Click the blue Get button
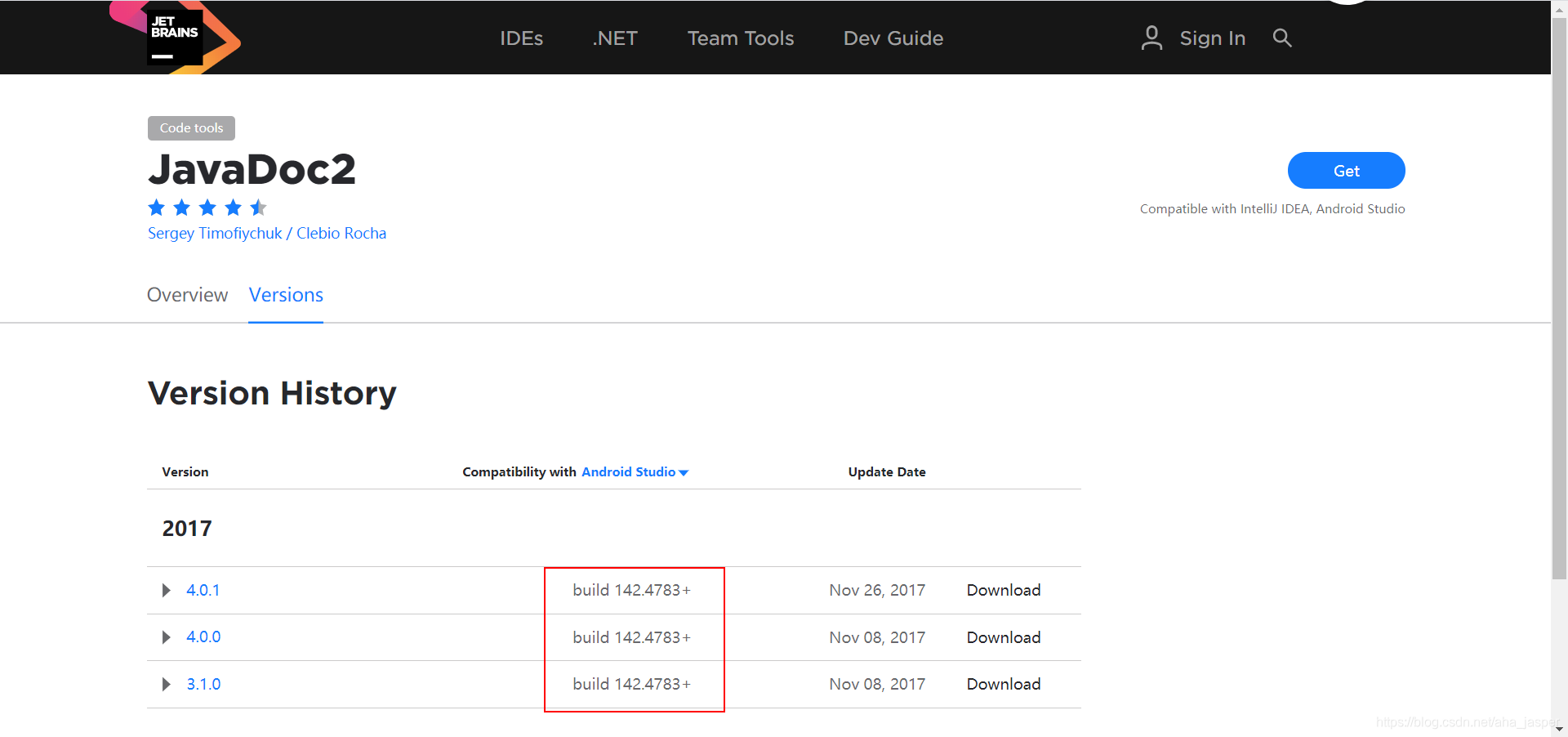 (1346, 171)
